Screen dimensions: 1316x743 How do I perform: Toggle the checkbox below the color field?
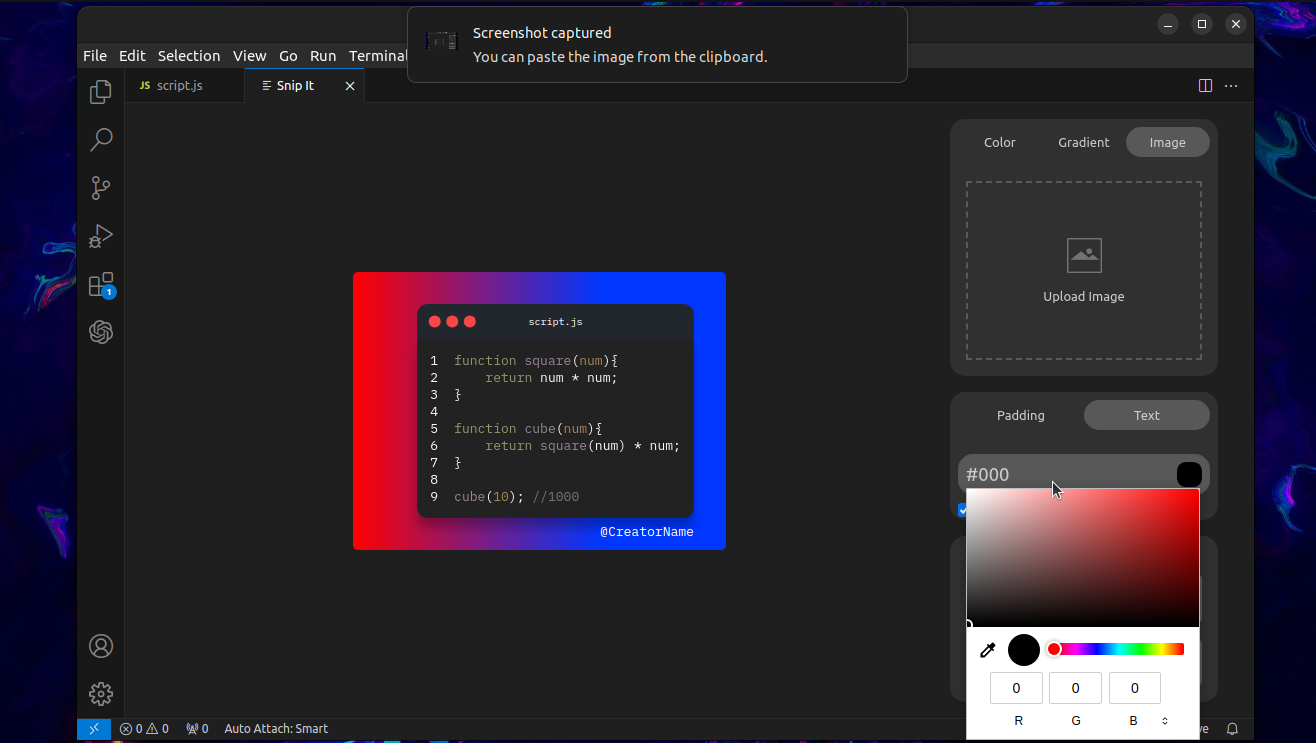[x=962, y=510]
